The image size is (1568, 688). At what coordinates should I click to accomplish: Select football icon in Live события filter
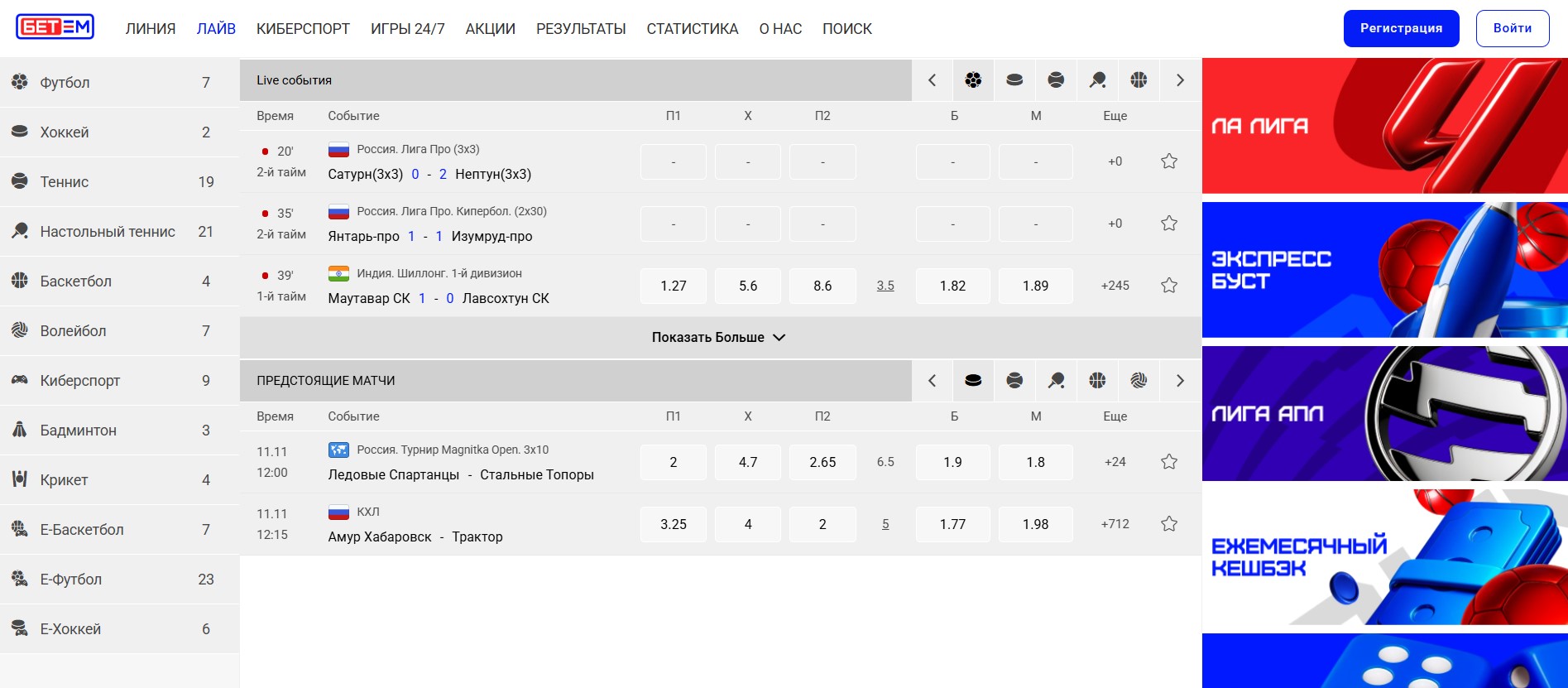(x=973, y=80)
